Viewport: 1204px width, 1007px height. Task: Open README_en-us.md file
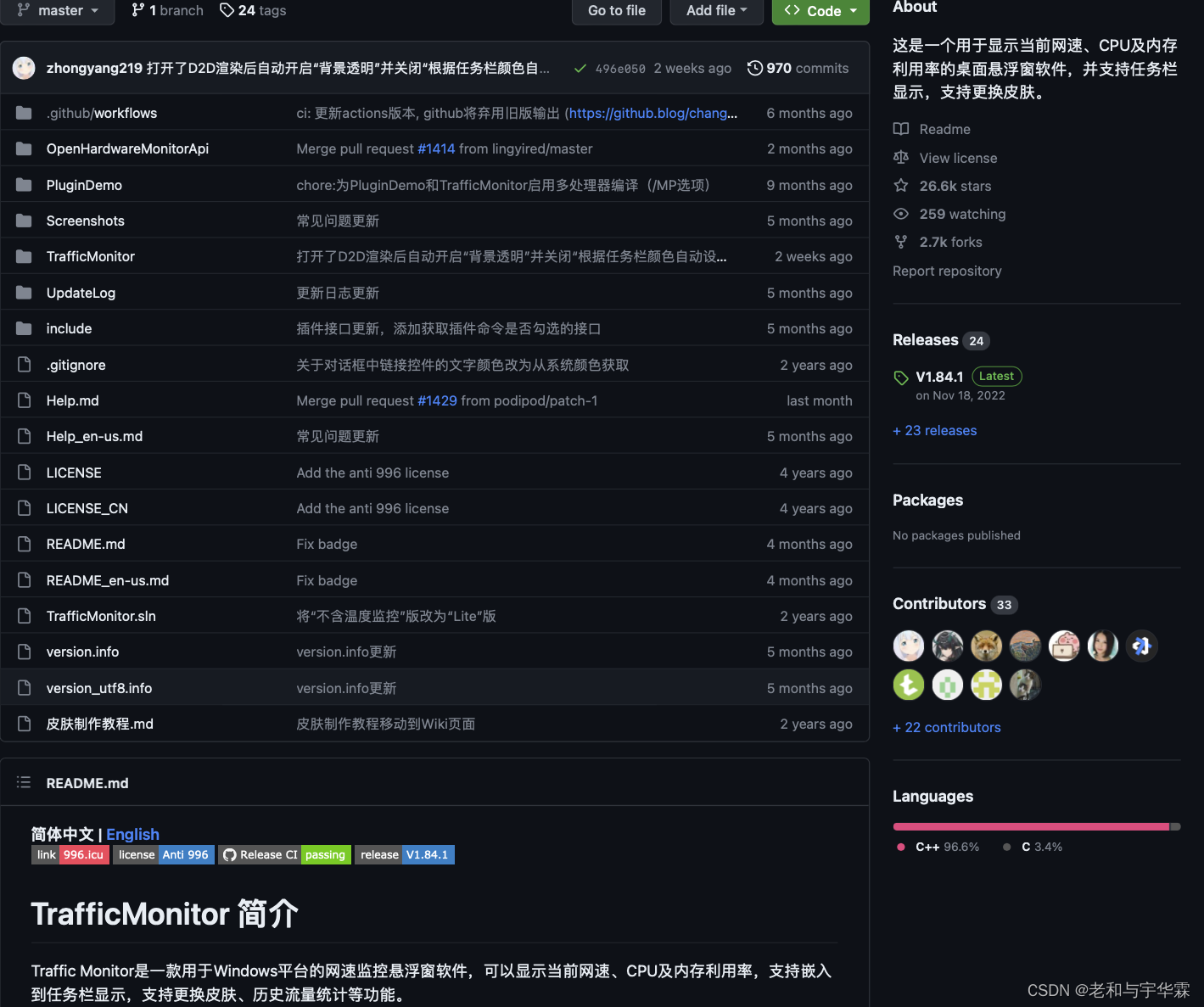tap(107, 580)
